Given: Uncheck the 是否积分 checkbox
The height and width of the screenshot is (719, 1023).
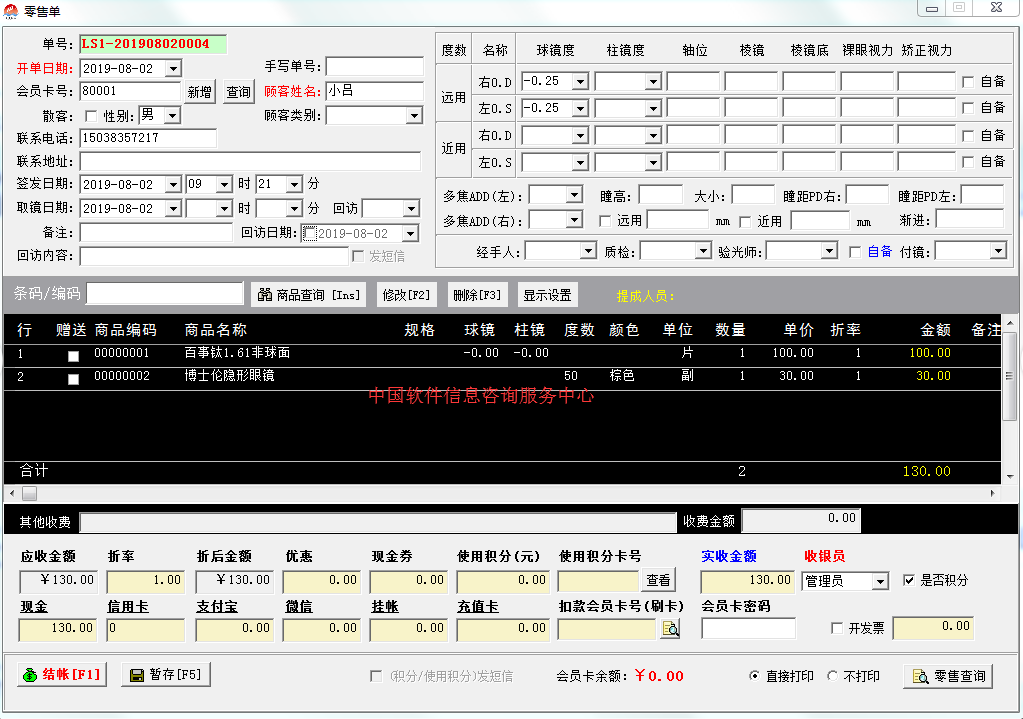Looking at the screenshot, I should 909,580.
